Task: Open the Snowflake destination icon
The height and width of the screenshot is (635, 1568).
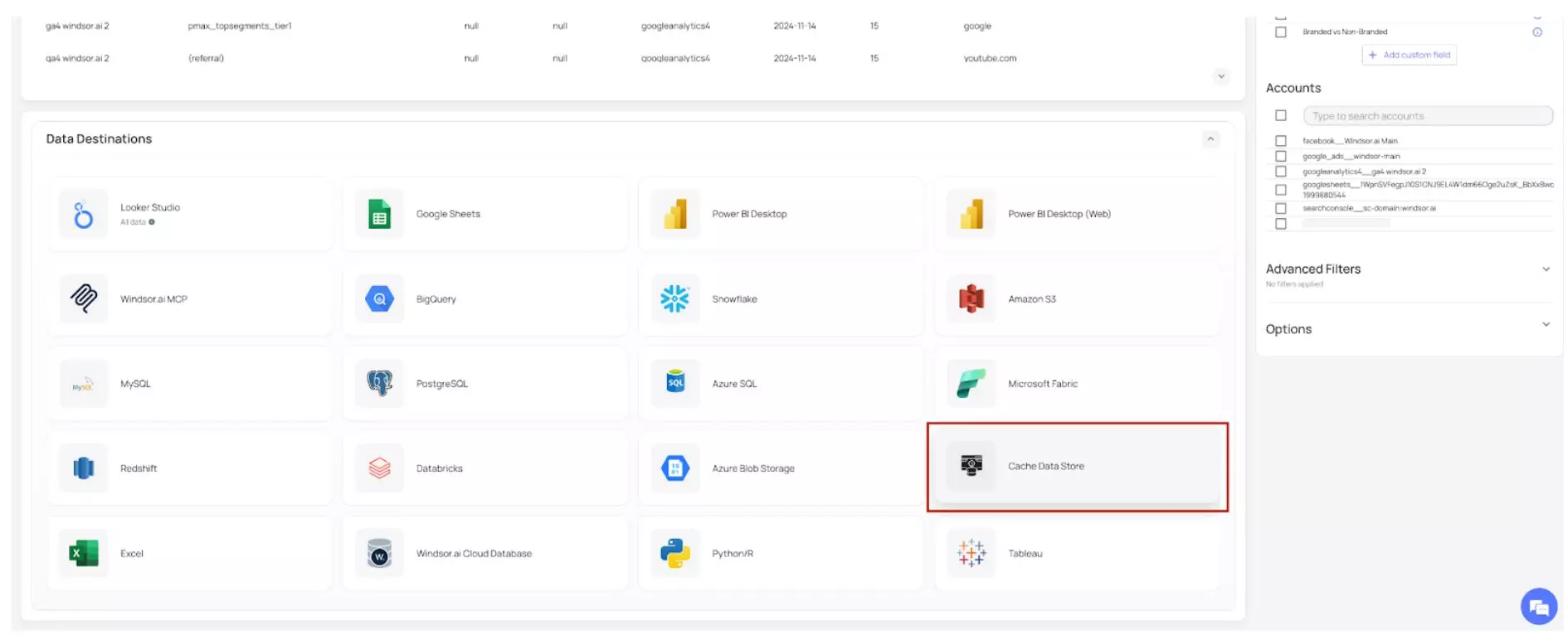Action: coord(674,299)
